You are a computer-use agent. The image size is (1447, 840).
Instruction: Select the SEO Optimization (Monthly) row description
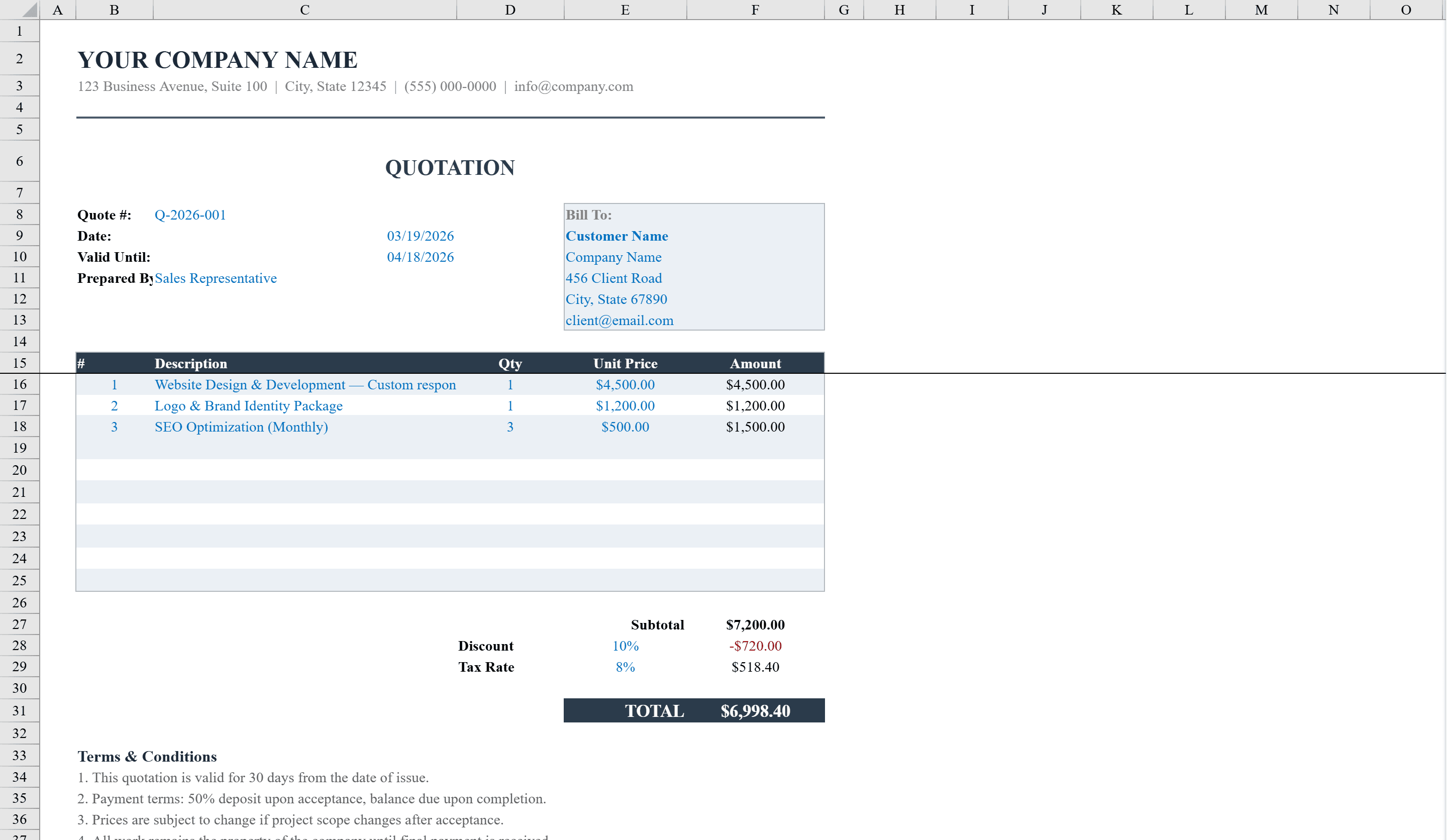[x=241, y=427]
